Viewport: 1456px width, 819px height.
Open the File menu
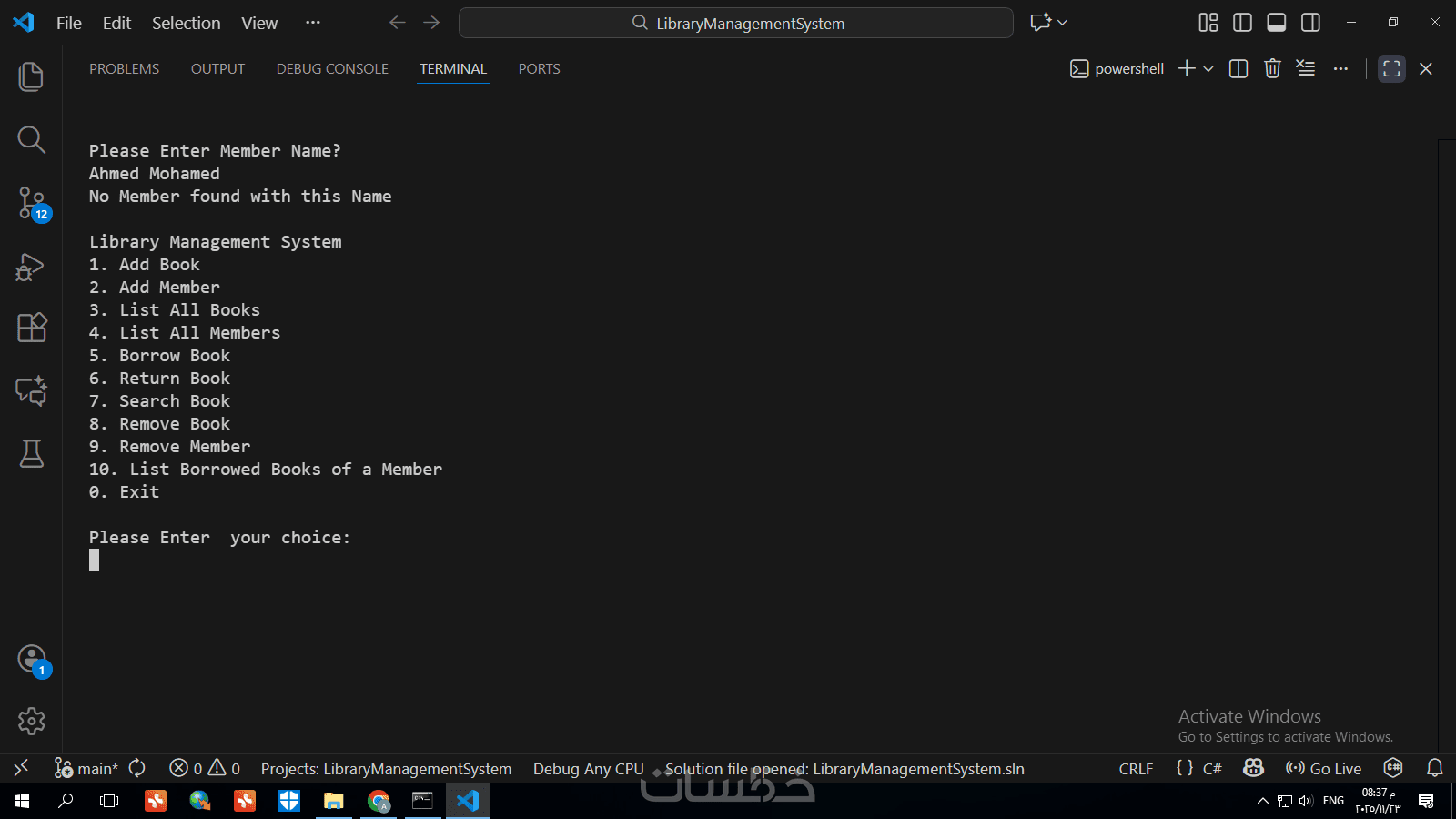point(68,23)
